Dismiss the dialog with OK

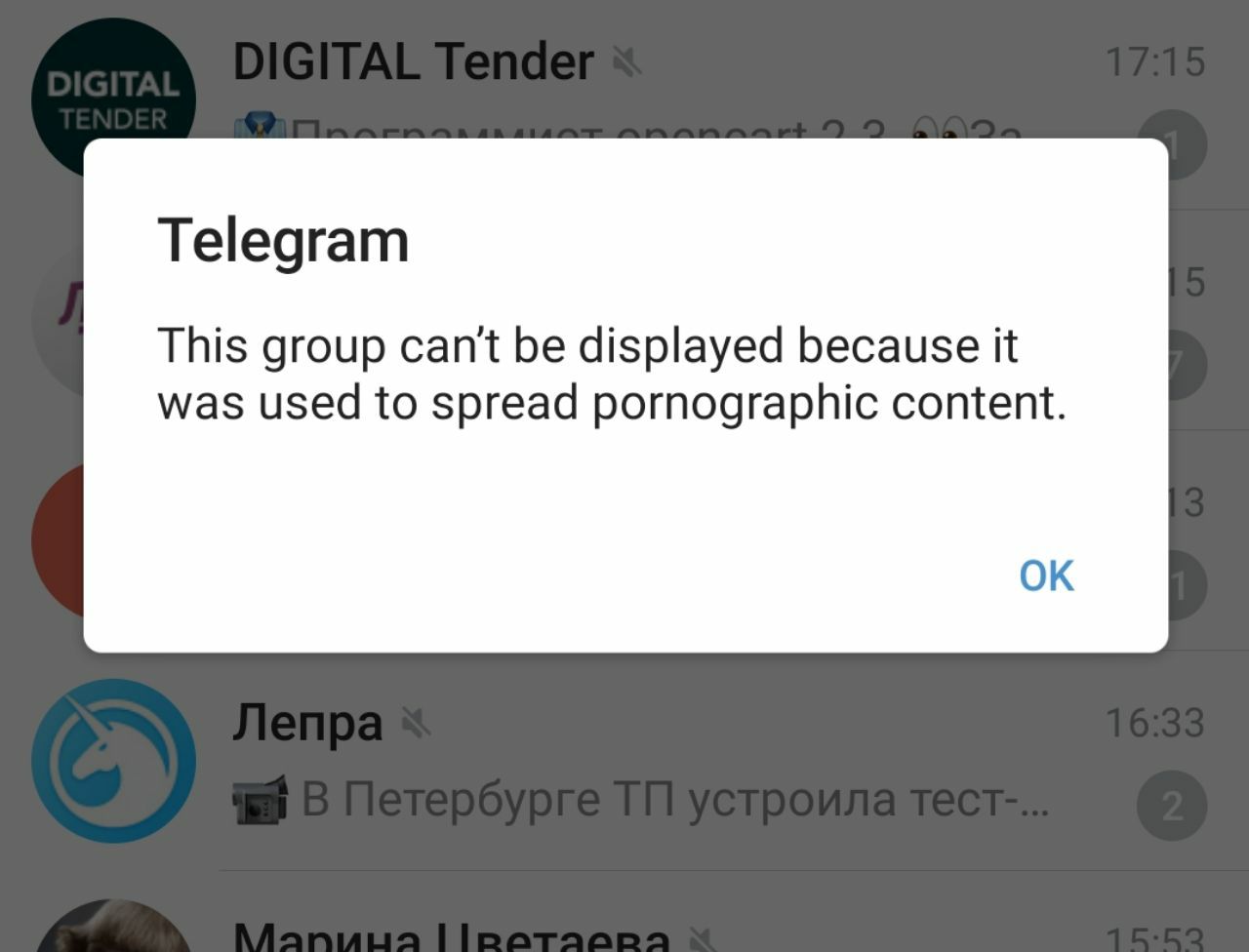(x=1046, y=575)
